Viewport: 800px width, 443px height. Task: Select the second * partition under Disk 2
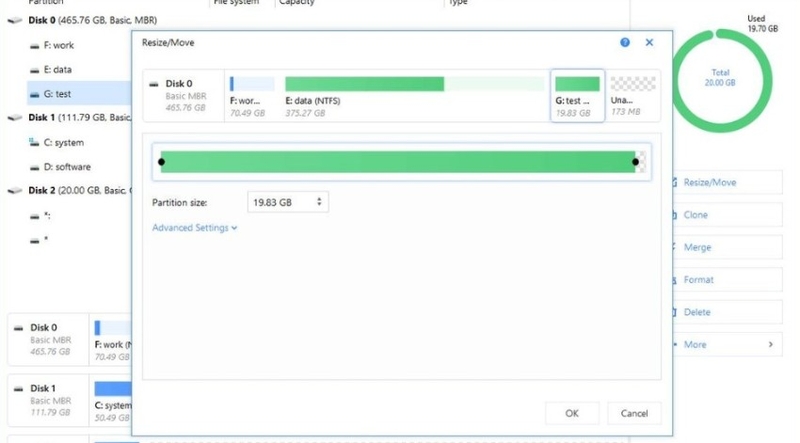(46, 239)
